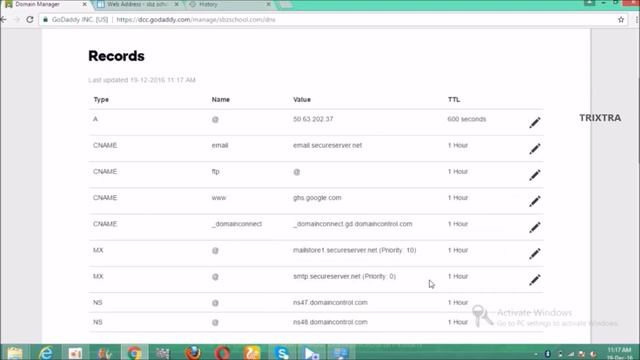Click the name cell _domainconnect
Viewport: 640px width, 360px height.
click(x=237, y=224)
